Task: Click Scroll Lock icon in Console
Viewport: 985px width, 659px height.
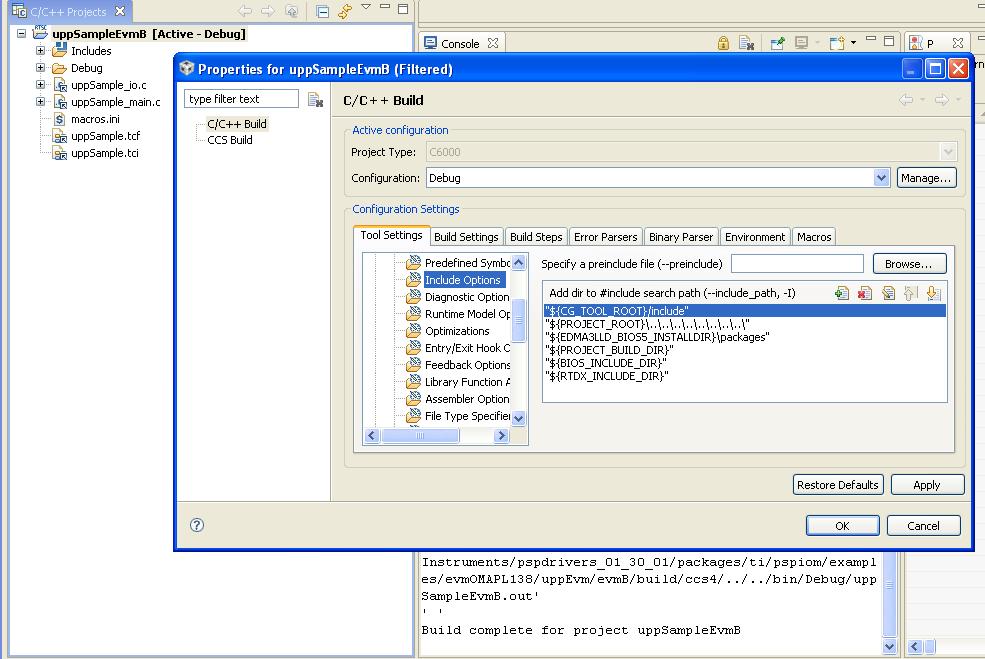Action: click(723, 43)
